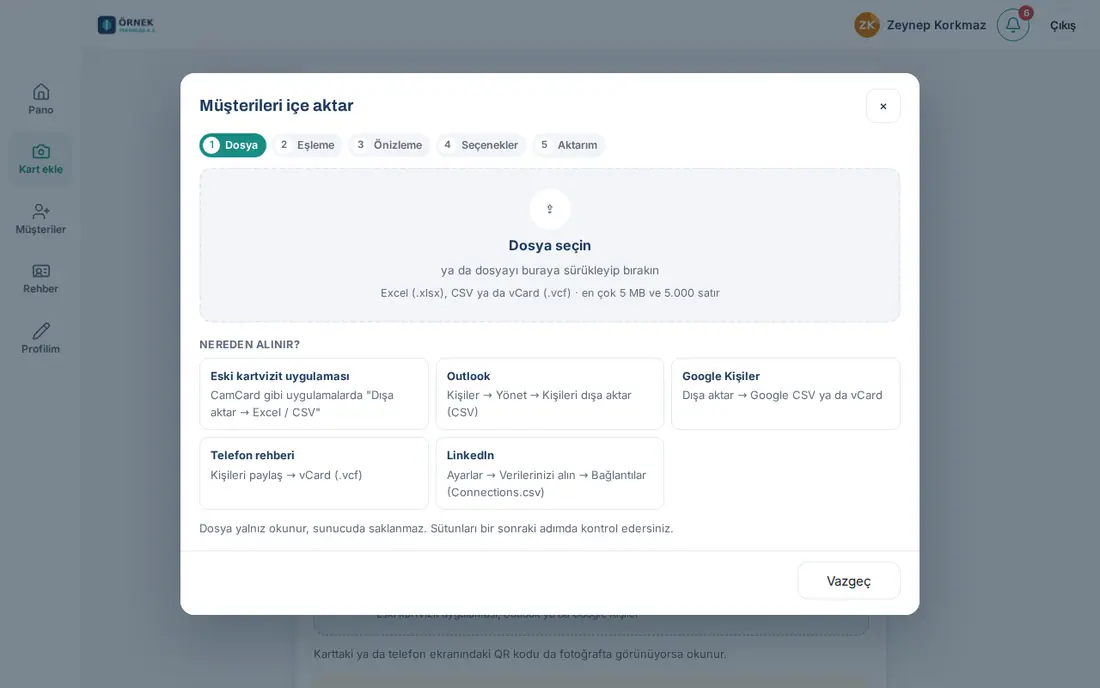Click Dosya seçin to choose a file
Screen dimensions: 1100x688
pyautogui.click(x=549, y=245)
